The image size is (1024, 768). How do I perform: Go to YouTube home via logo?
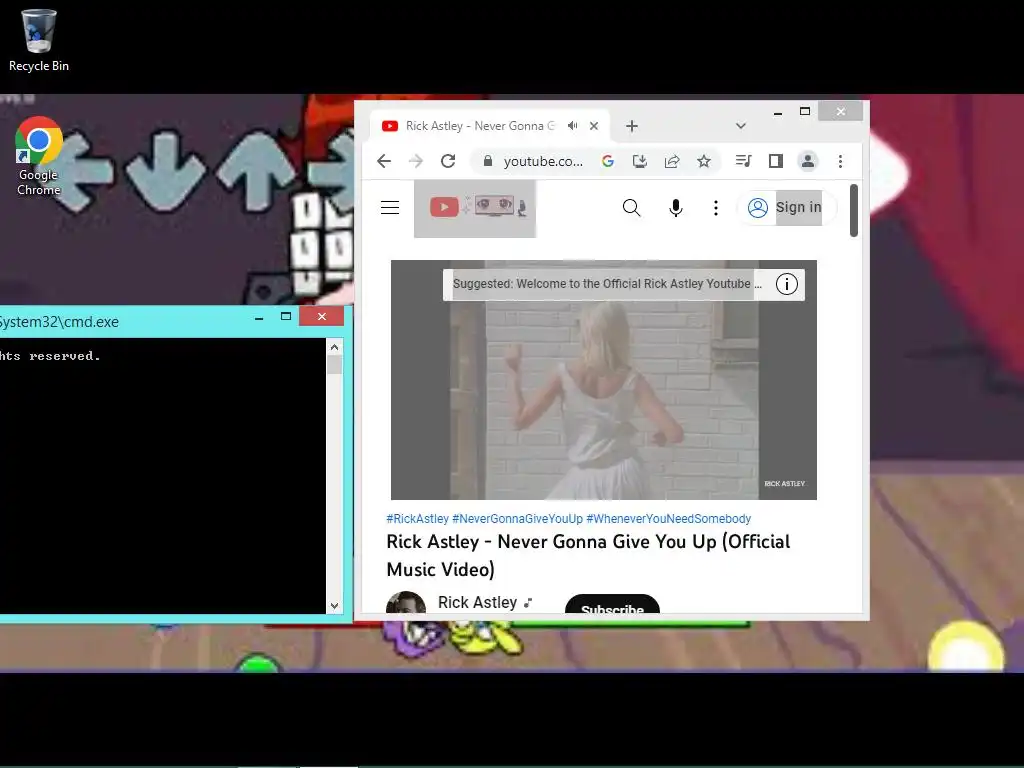(x=475, y=208)
